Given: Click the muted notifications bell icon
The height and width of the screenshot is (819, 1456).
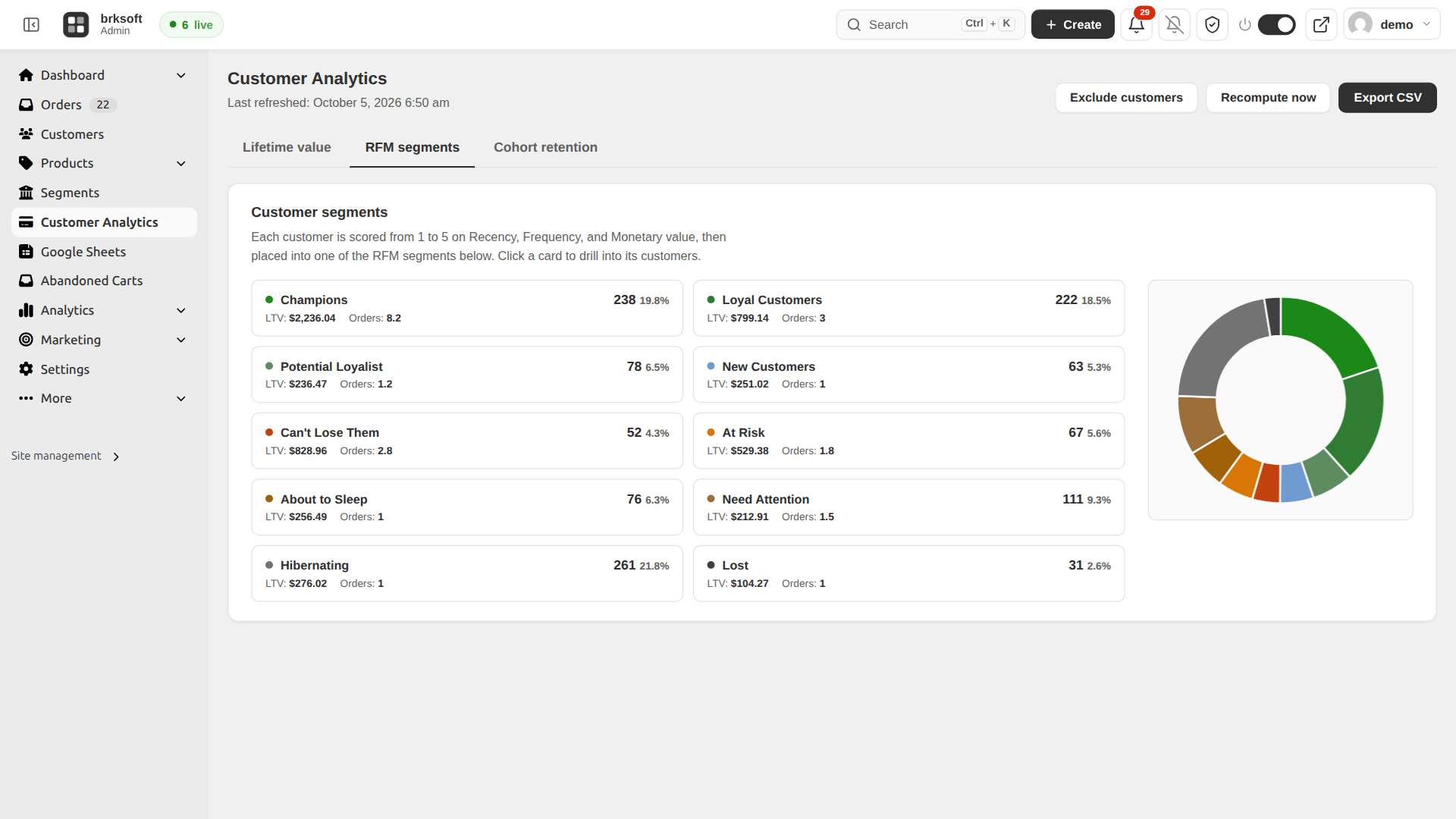Looking at the screenshot, I should click(x=1174, y=25).
